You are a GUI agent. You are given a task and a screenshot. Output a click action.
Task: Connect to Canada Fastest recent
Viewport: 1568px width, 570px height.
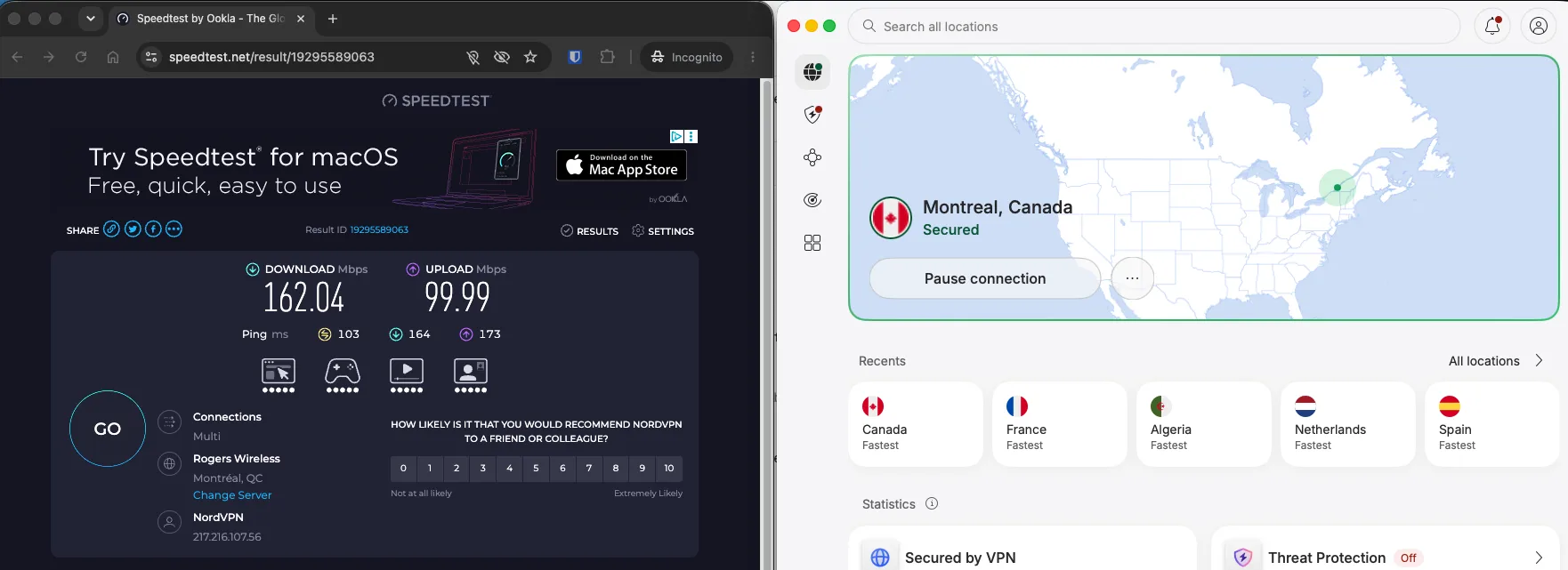click(x=916, y=424)
